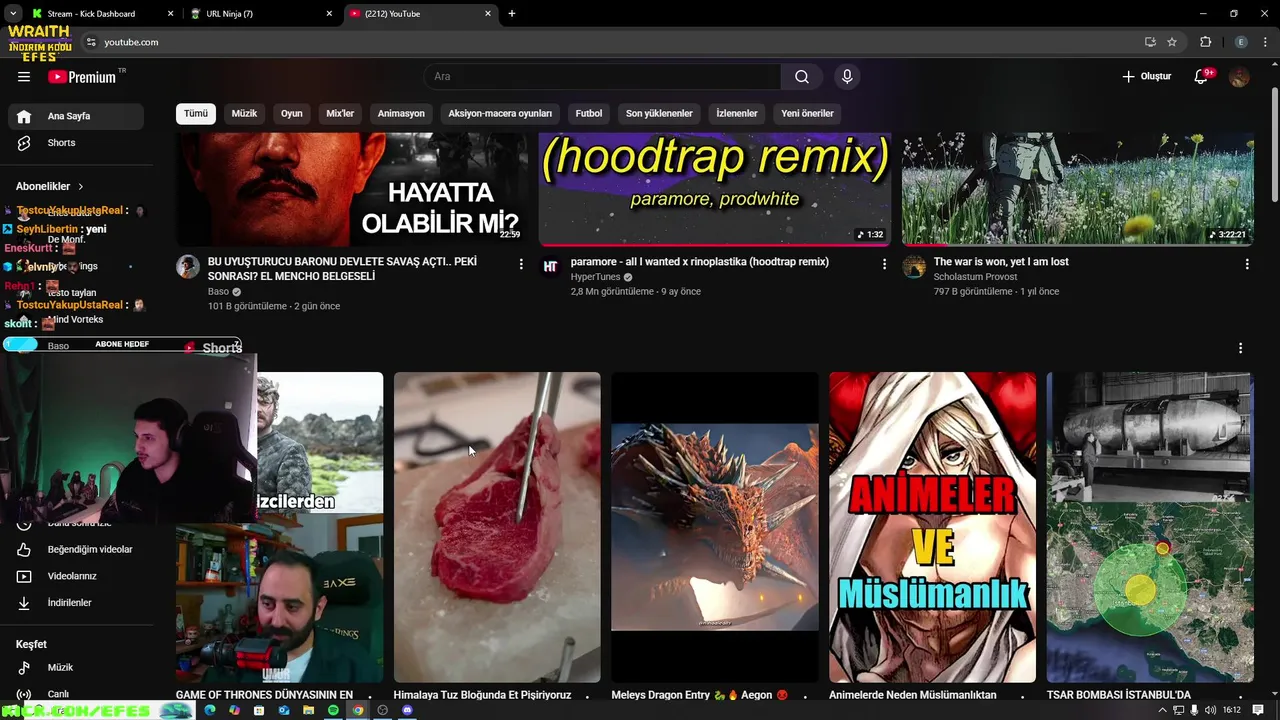Select the Son yüklenenler chip
1280x720 pixels.
point(659,113)
